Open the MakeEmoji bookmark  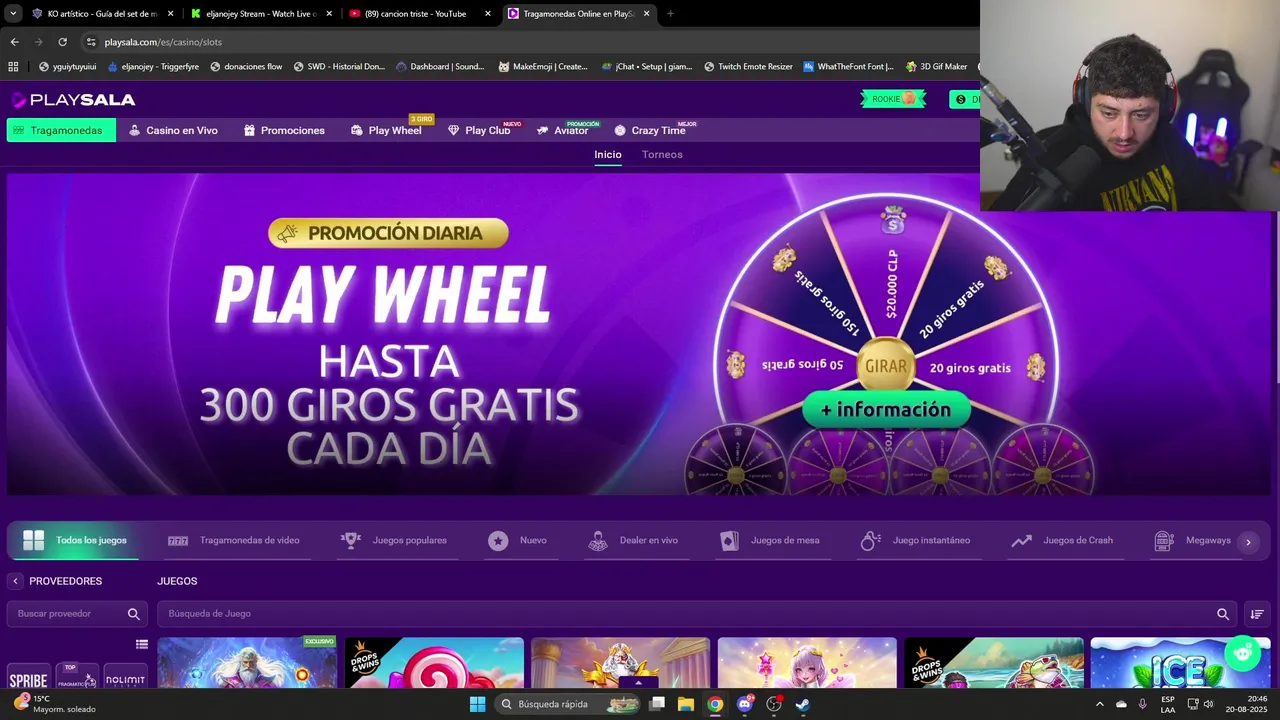click(x=543, y=67)
